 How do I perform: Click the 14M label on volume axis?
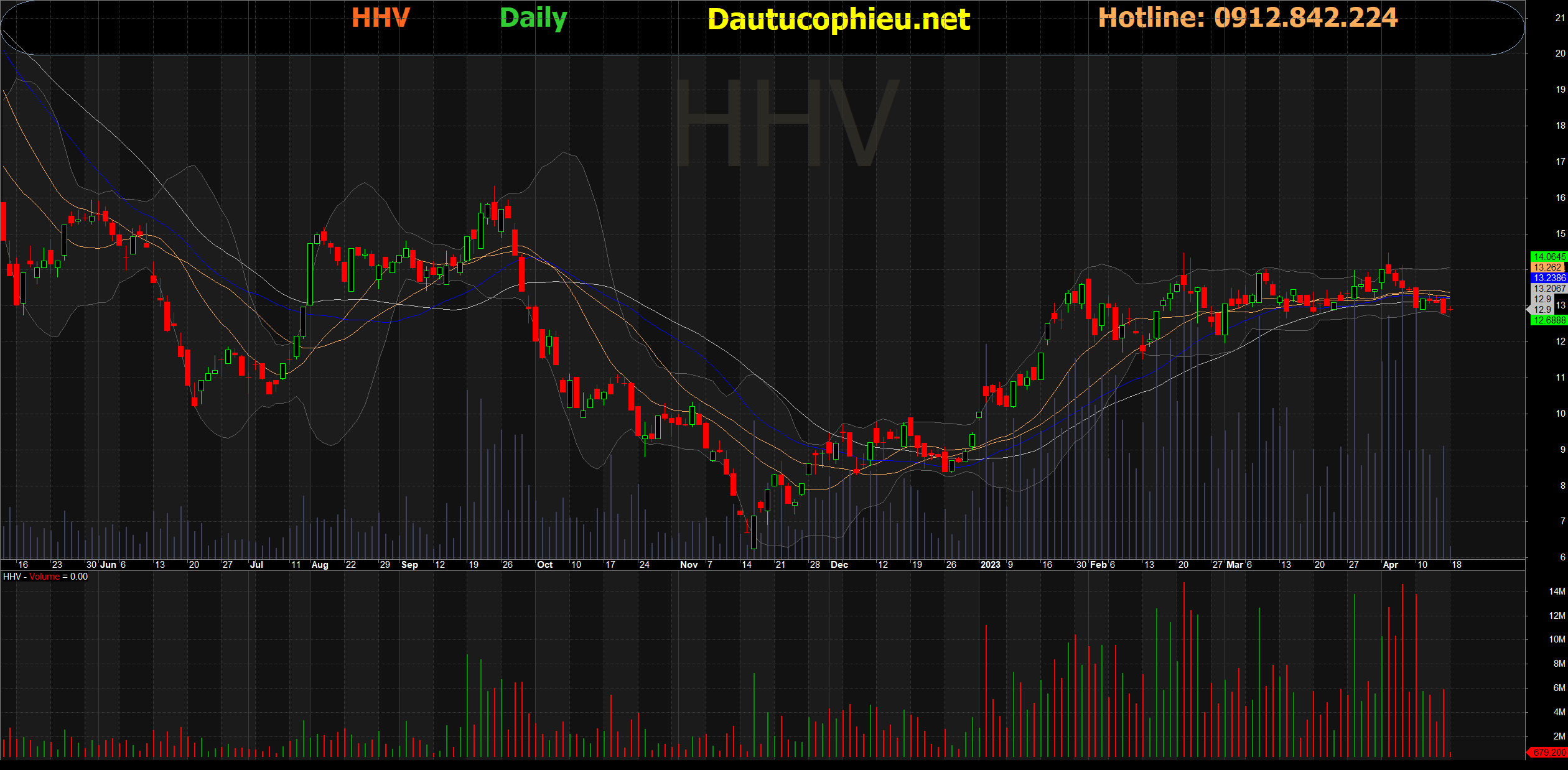coord(1556,591)
